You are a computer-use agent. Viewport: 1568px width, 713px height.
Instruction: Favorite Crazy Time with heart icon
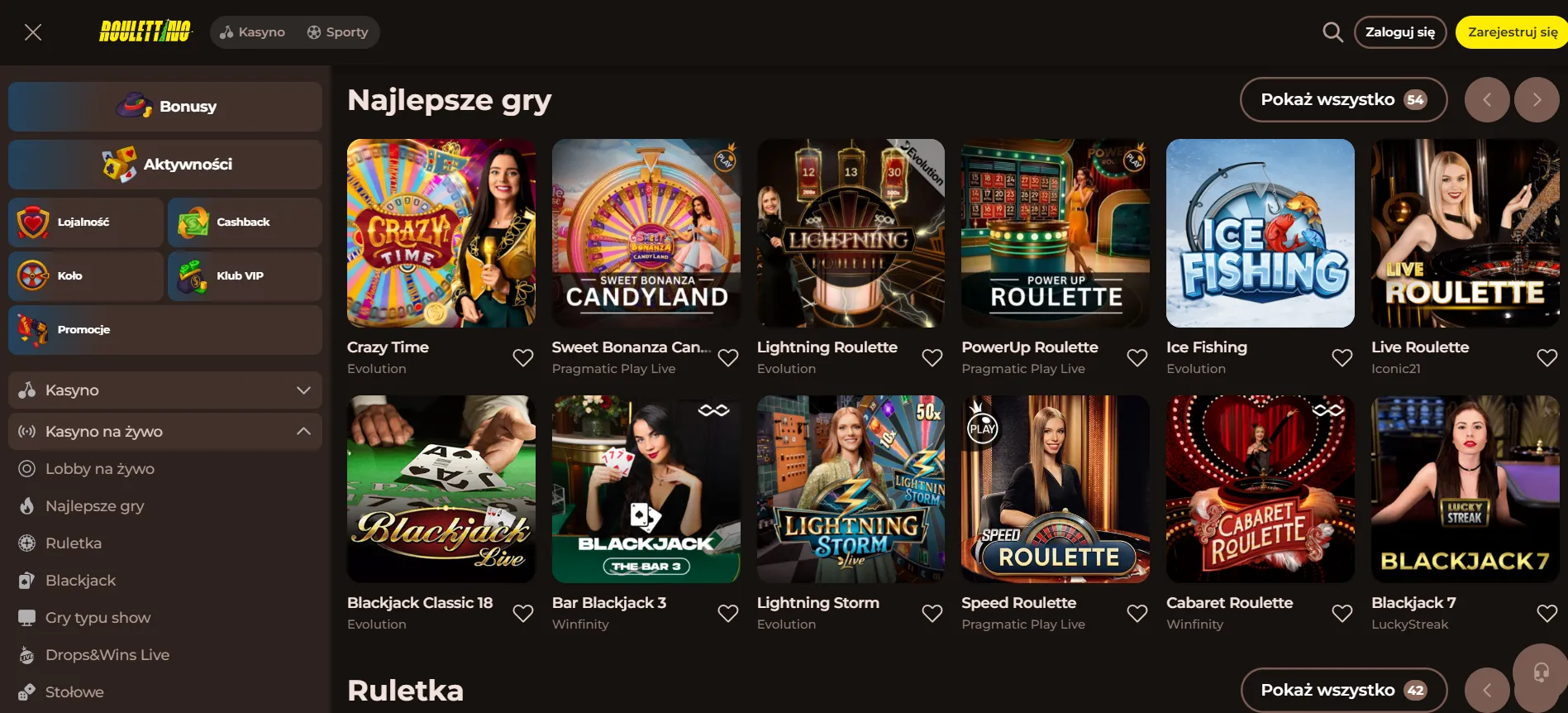523,357
